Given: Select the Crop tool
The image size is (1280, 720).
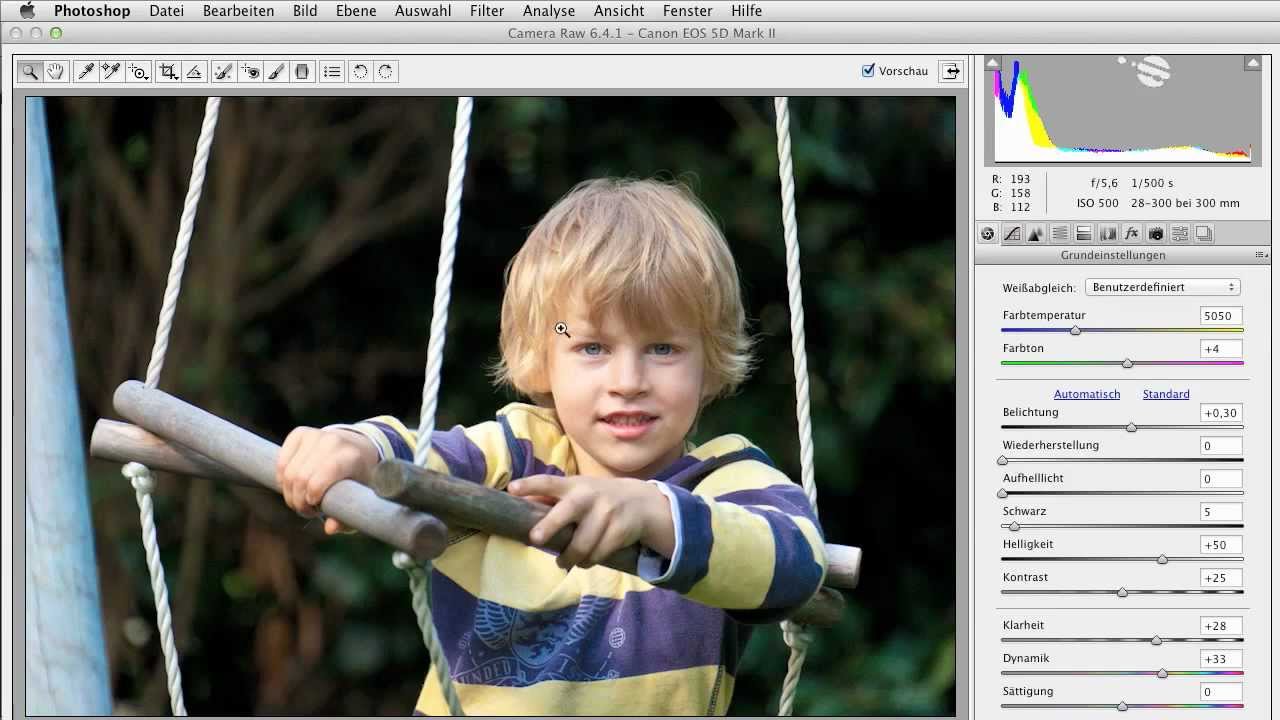Looking at the screenshot, I should 169,71.
